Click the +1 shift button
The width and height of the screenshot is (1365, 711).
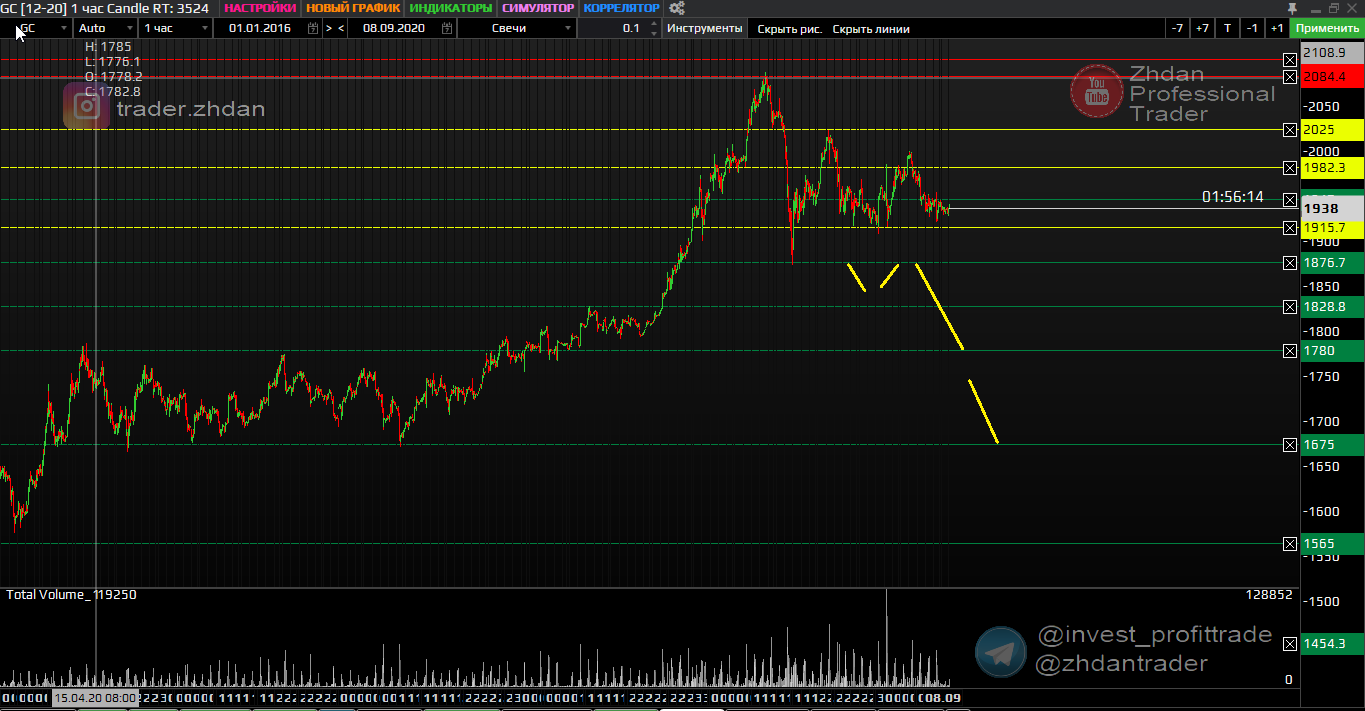coord(1277,28)
